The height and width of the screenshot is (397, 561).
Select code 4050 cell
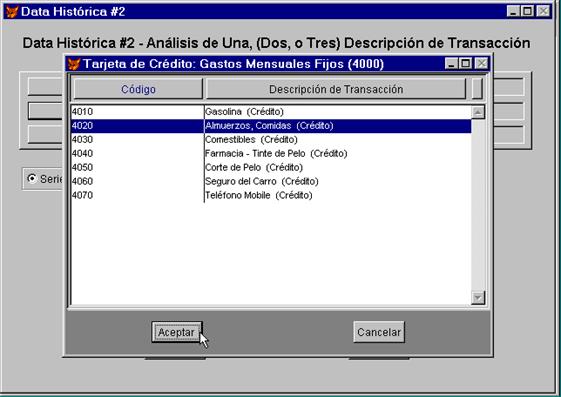coord(137,167)
